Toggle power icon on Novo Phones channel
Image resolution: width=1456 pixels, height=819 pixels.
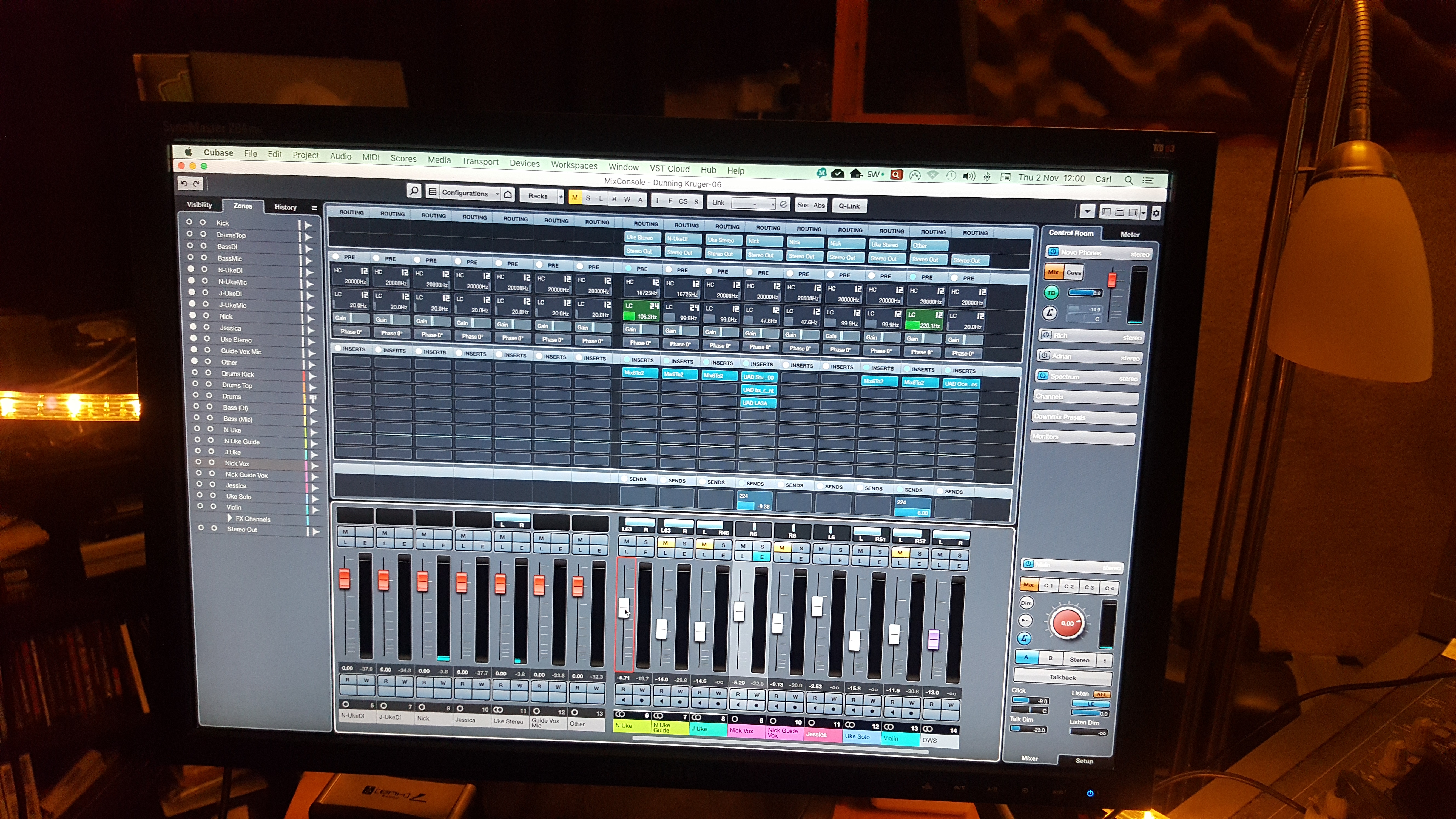click(1053, 252)
